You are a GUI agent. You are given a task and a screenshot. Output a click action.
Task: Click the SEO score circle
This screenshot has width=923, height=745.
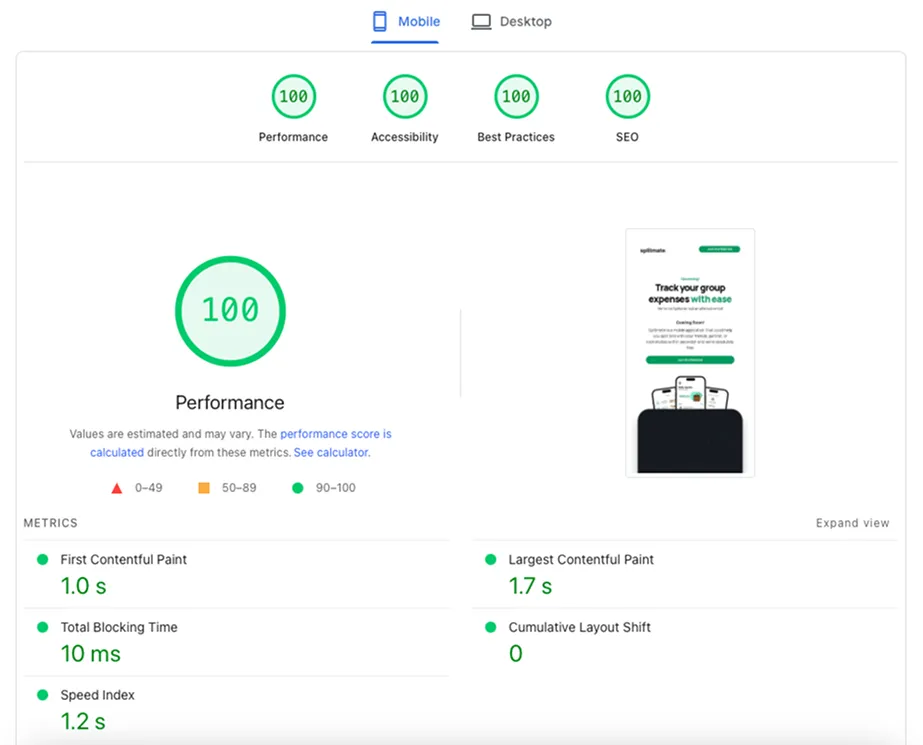tap(627, 97)
